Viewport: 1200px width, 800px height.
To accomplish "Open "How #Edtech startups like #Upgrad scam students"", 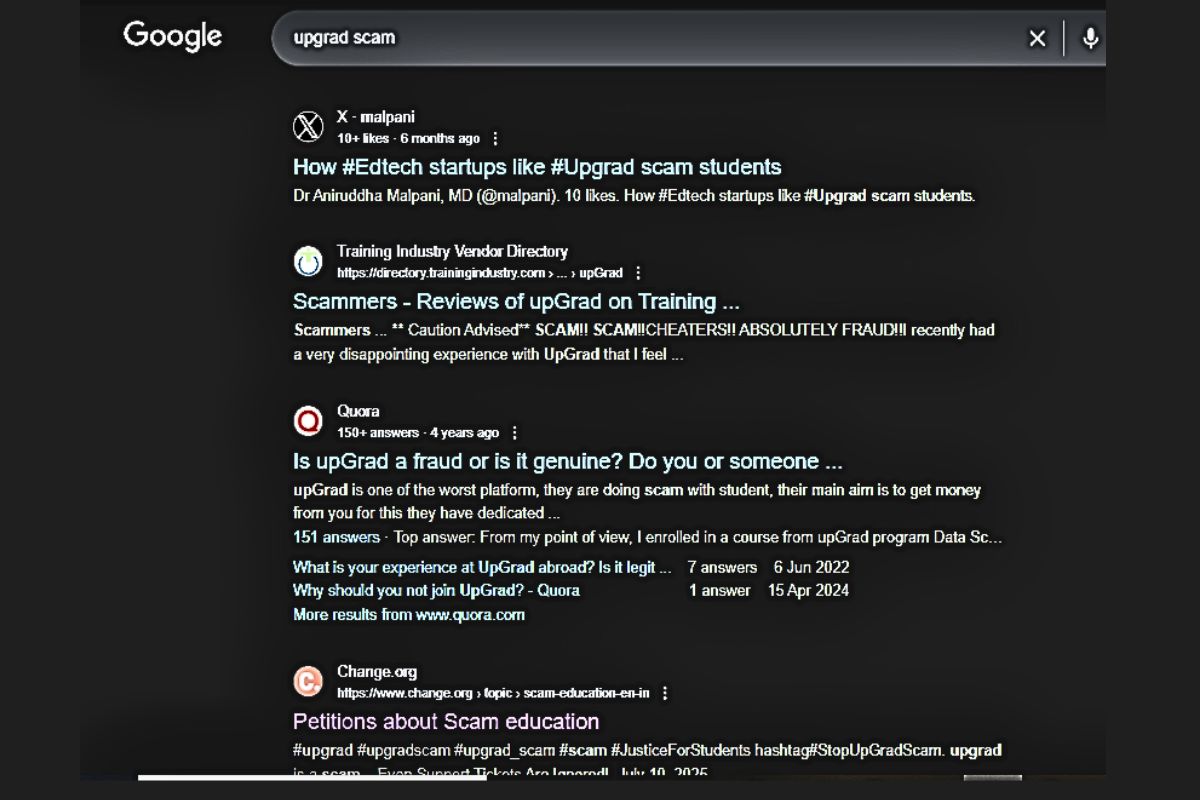I will pyautogui.click(x=536, y=167).
